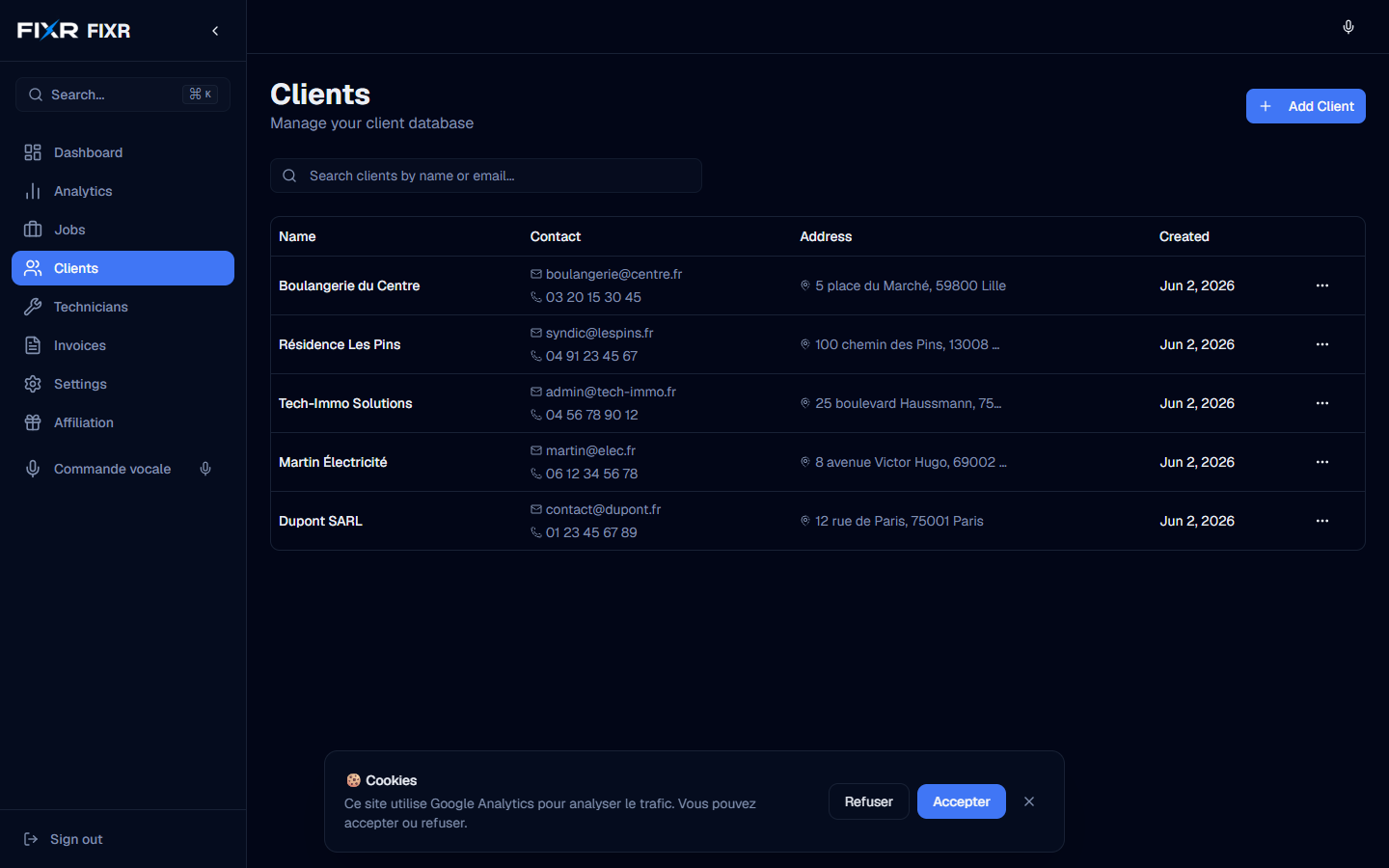Open actions menu for Résidence Les Pins
The height and width of the screenshot is (868, 1389).
pyautogui.click(x=1322, y=344)
